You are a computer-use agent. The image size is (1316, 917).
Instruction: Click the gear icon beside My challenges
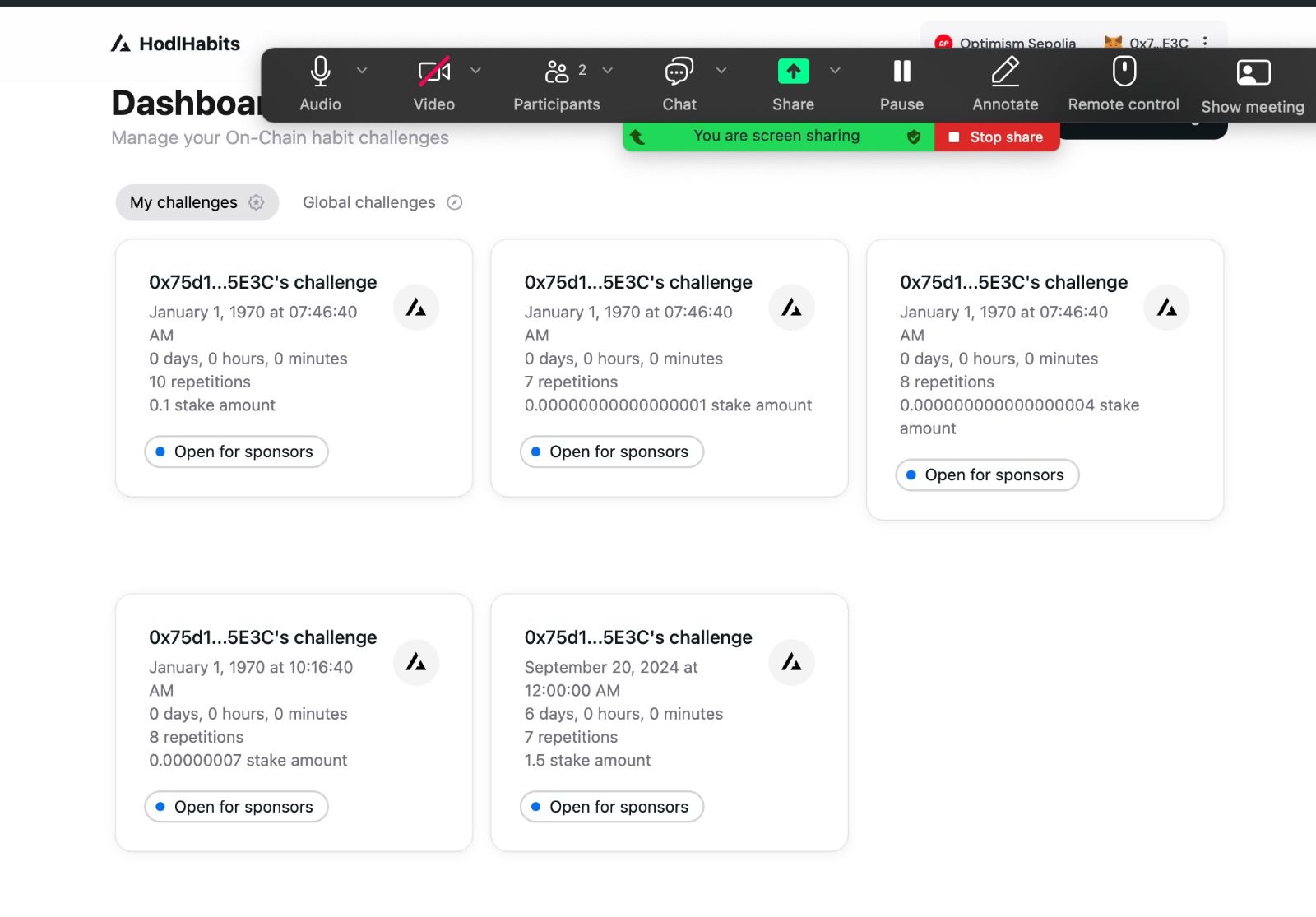(257, 202)
